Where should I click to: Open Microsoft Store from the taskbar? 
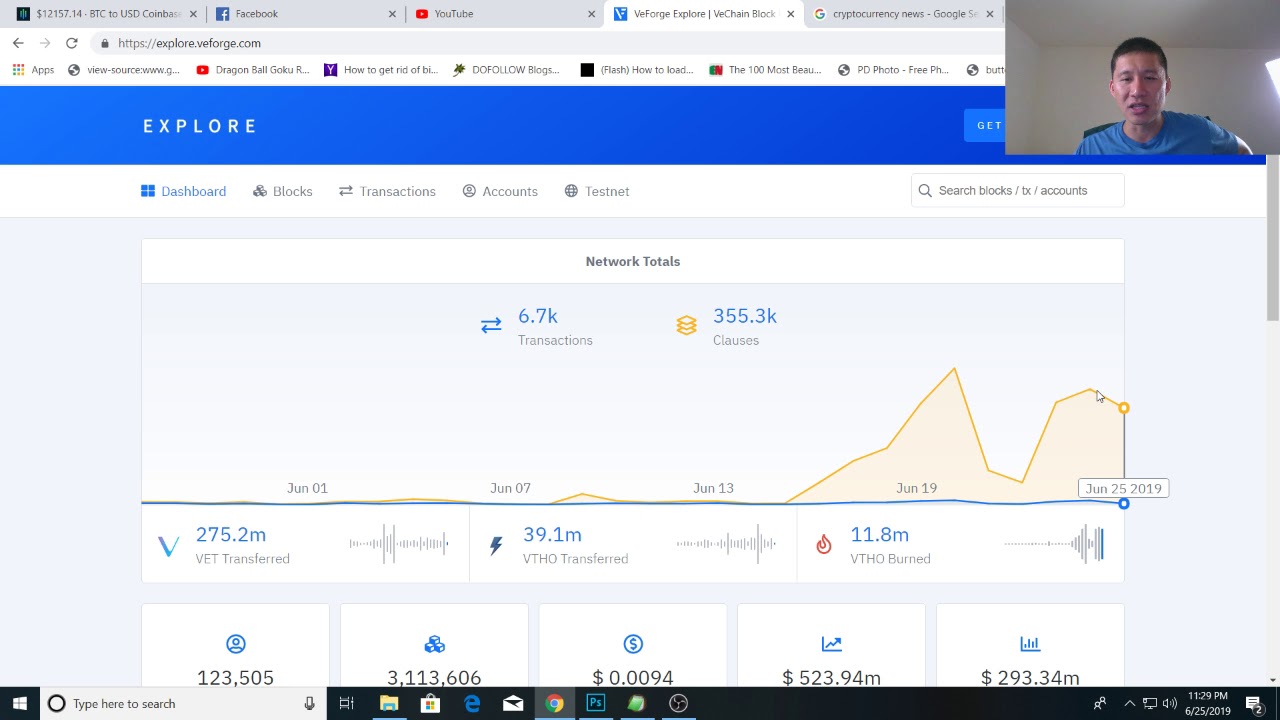click(x=430, y=704)
